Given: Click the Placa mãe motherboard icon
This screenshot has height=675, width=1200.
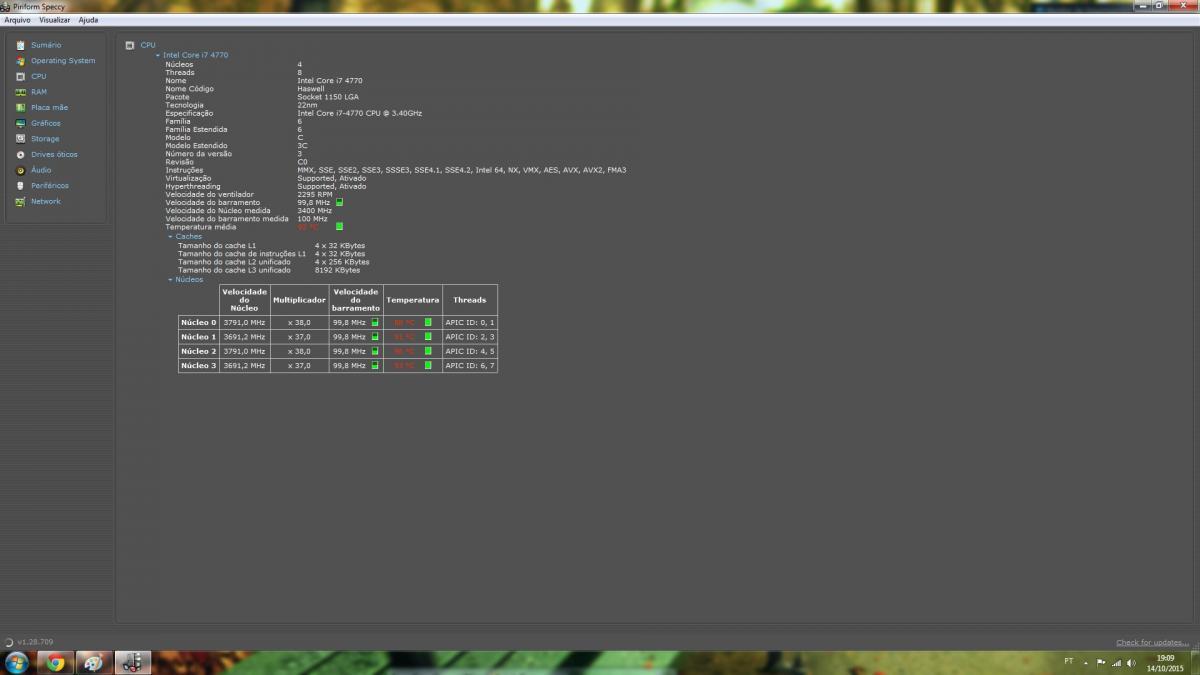Looking at the screenshot, I should (20, 107).
